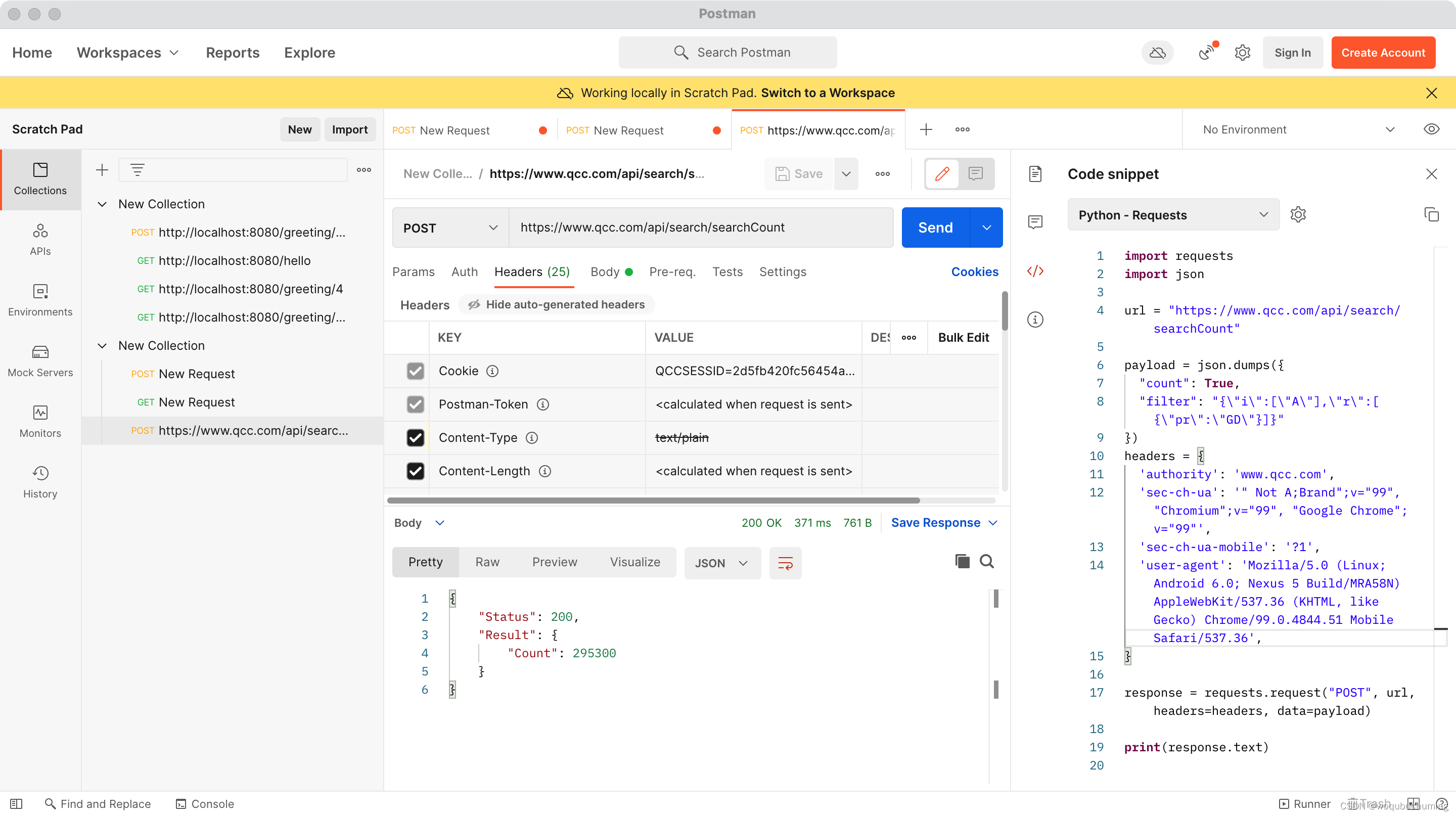Open the Send button dropdown arrow
Screen dimensions: 1456x816
click(x=986, y=228)
